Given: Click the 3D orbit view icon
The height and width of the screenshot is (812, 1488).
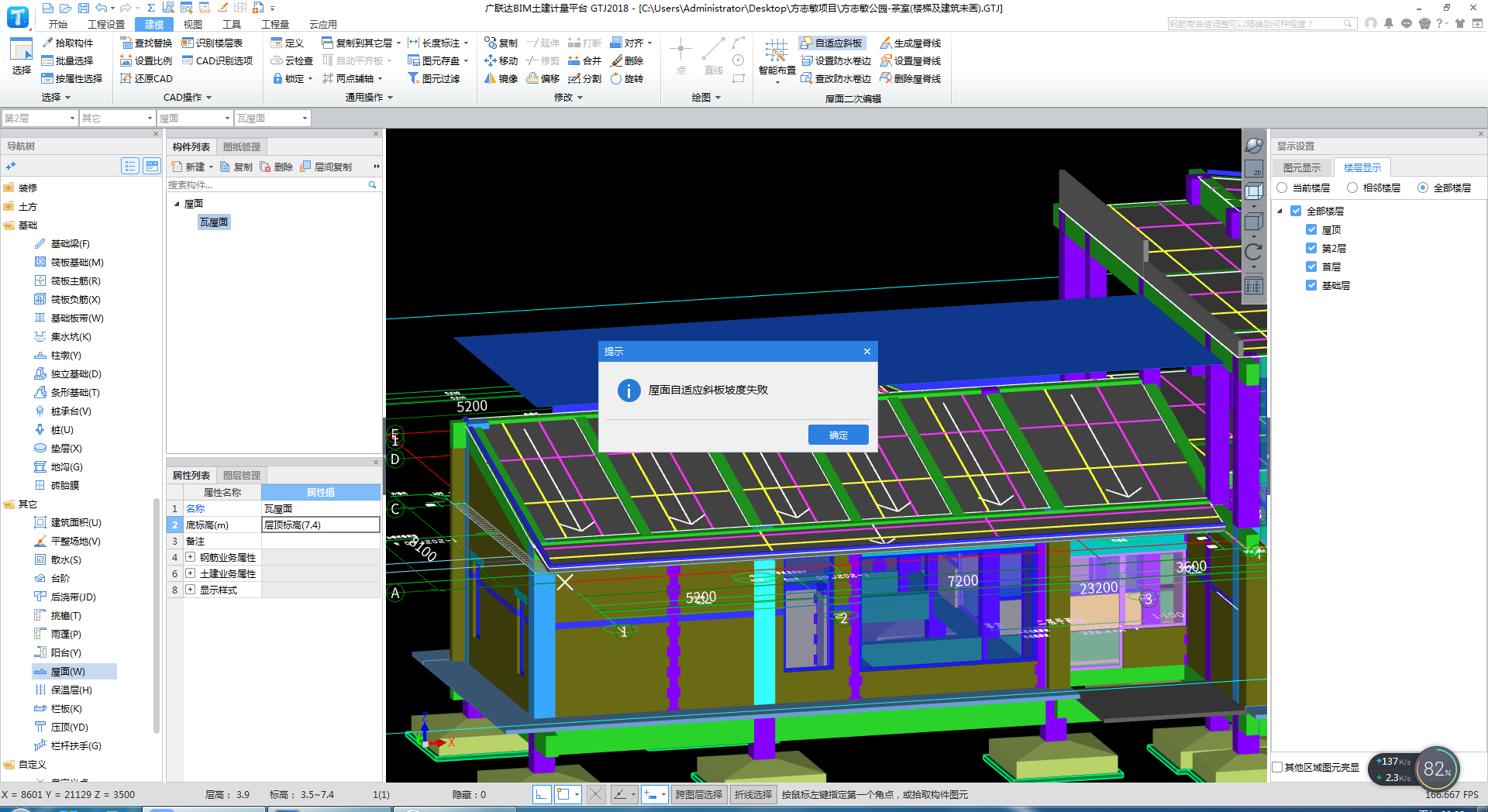Looking at the screenshot, I should (x=1253, y=146).
